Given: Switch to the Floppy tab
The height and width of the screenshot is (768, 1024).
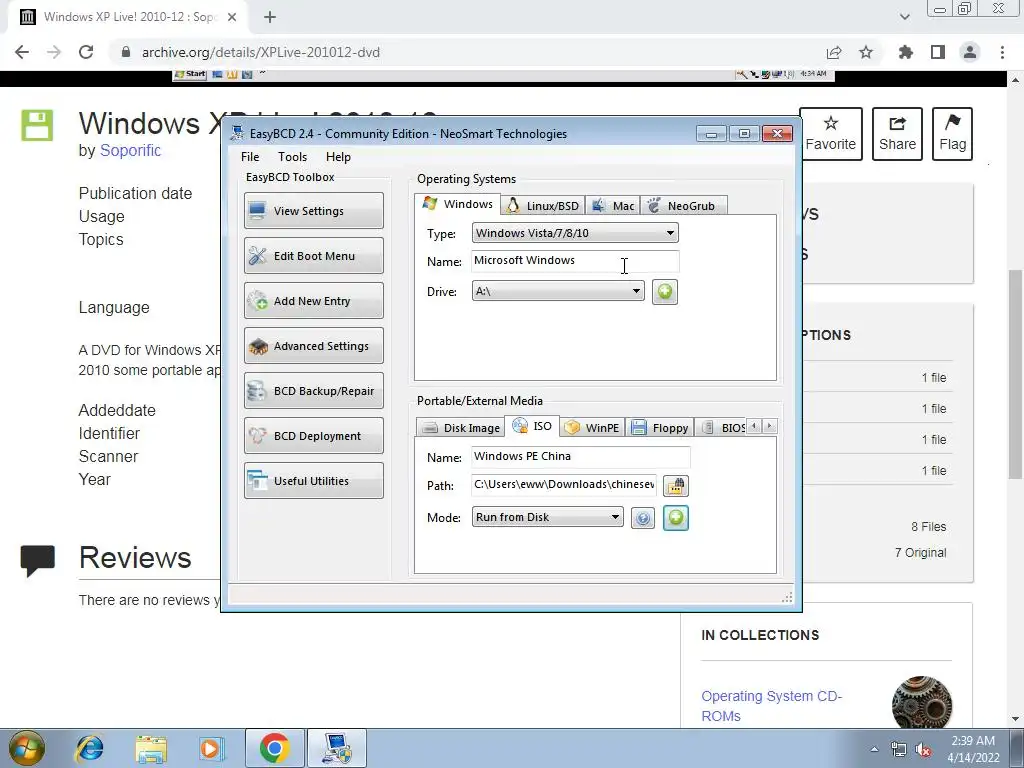Looking at the screenshot, I should (x=660, y=428).
